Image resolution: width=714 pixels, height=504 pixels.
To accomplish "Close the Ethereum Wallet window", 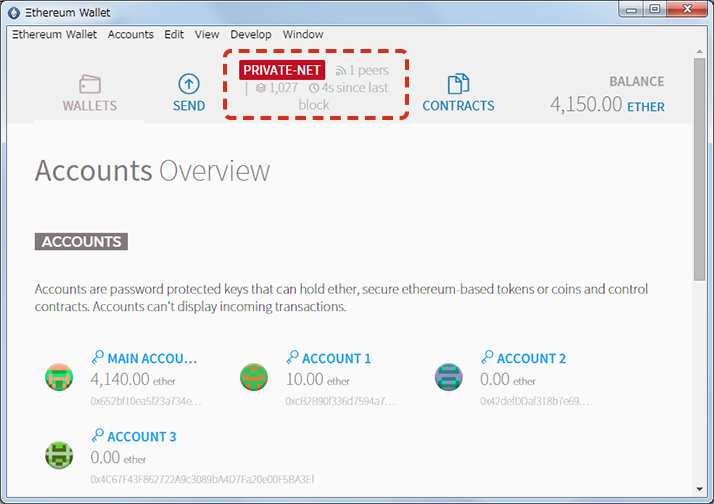I will coord(687,10).
